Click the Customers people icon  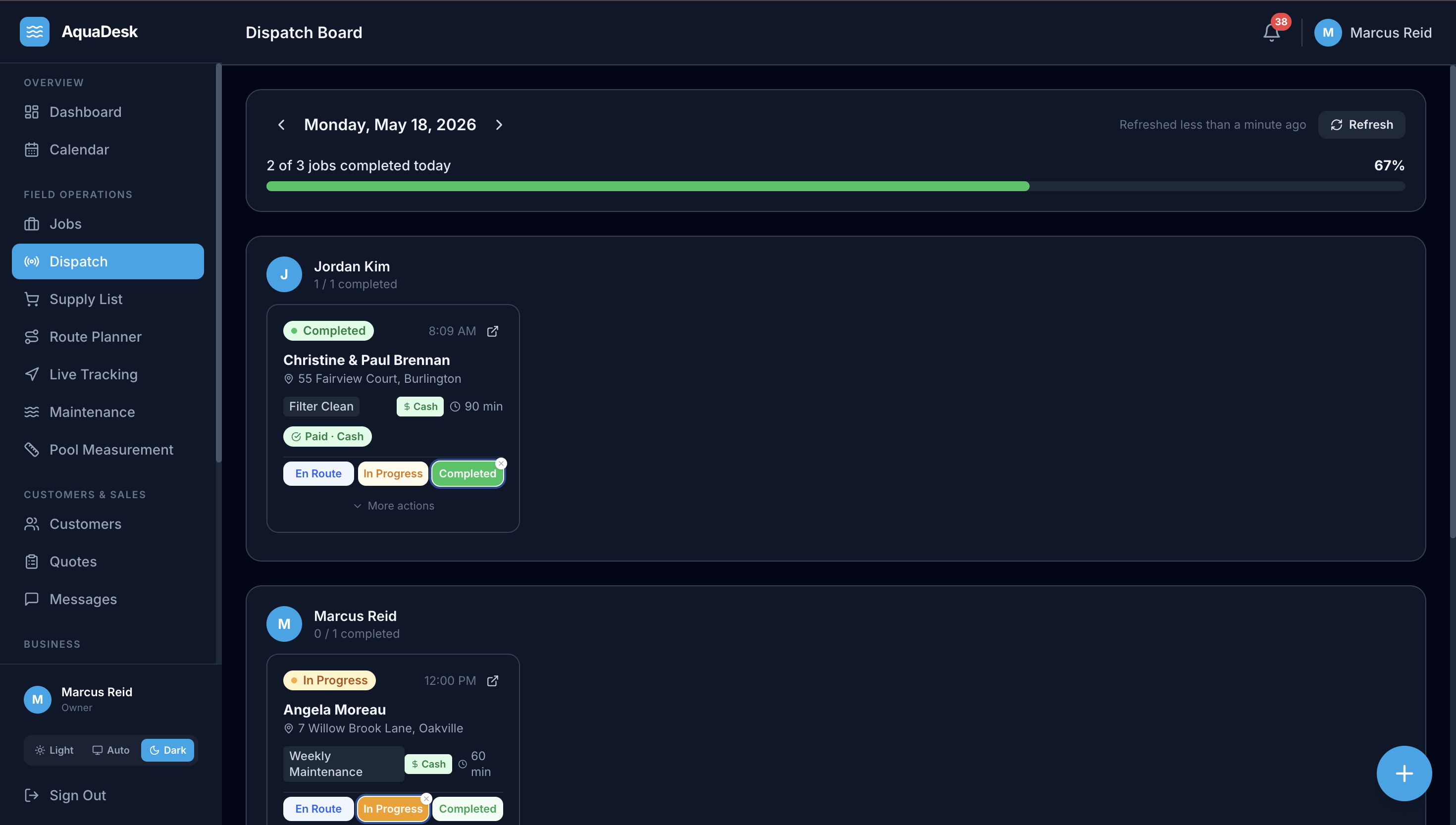point(32,524)
